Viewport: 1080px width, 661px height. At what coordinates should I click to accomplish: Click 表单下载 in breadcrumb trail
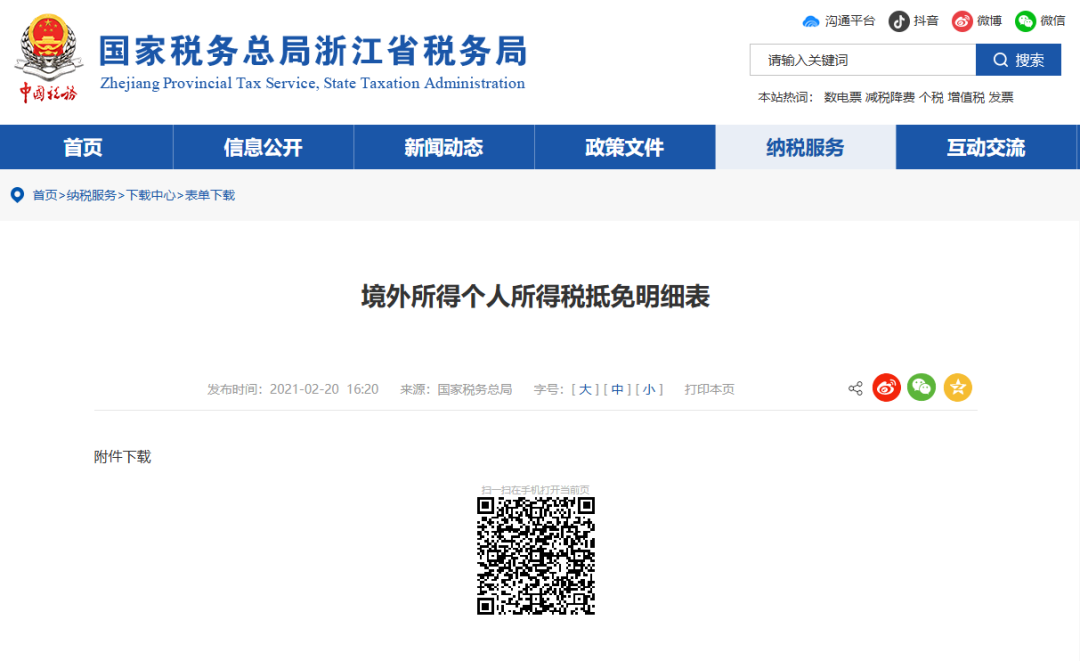[210, 196]
